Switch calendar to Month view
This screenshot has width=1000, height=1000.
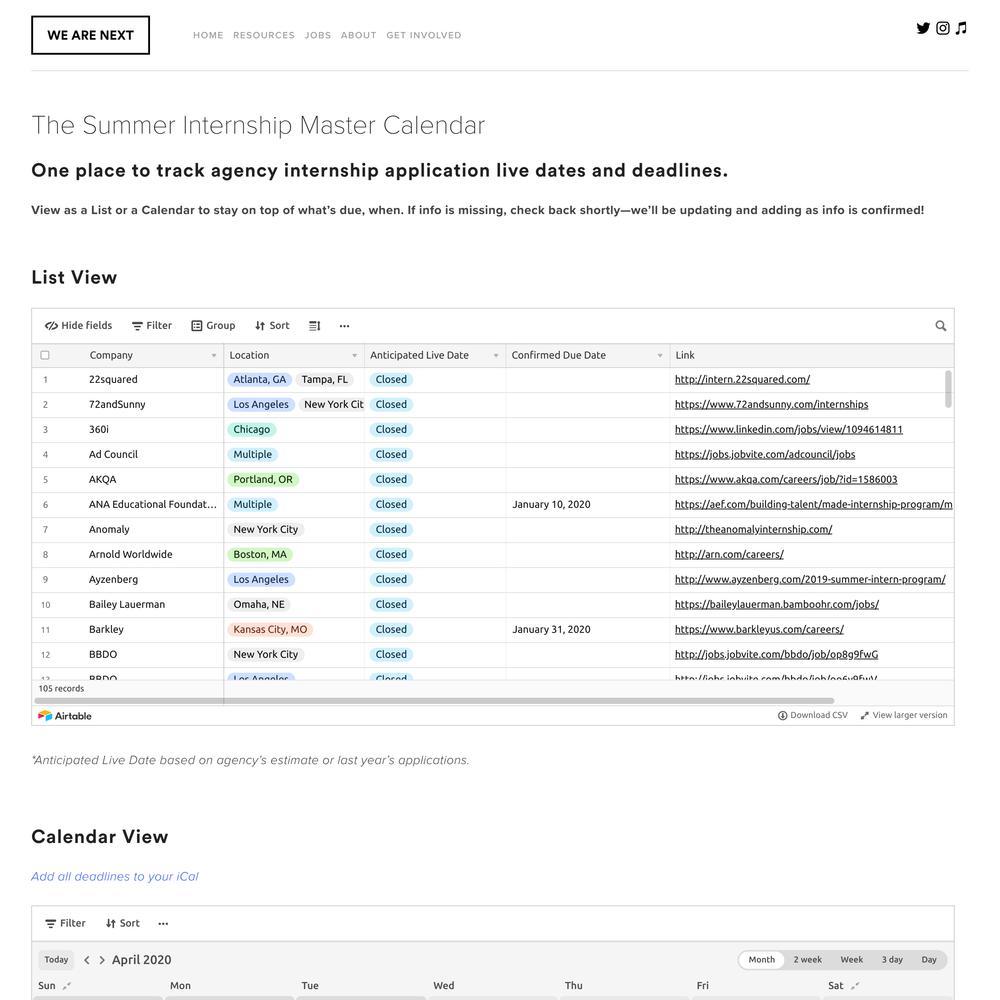coord(761,960)
